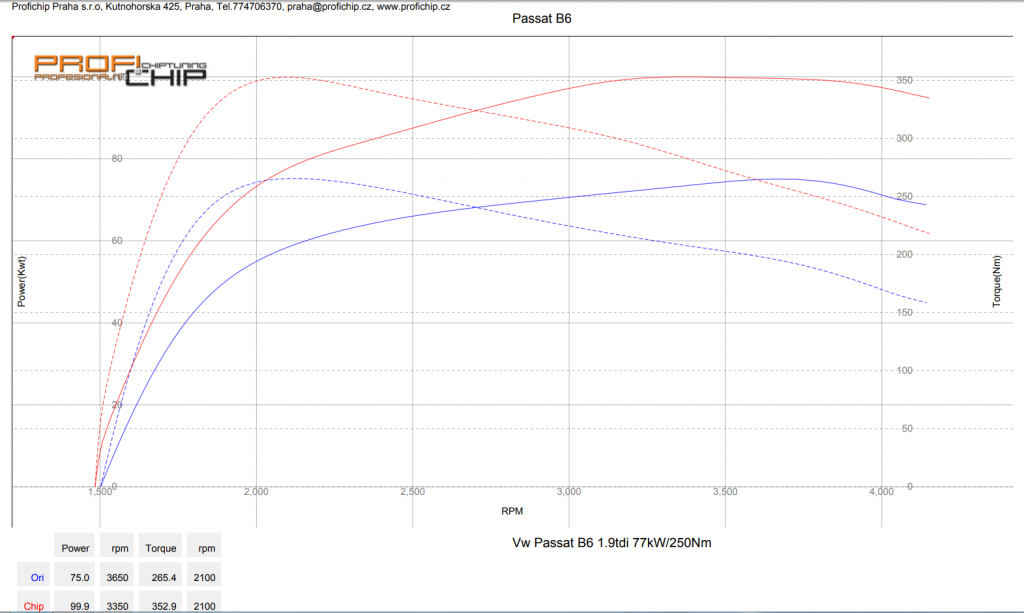Click the Profichip chiptuning logo
1024x613 pixels.
point(120,71)
